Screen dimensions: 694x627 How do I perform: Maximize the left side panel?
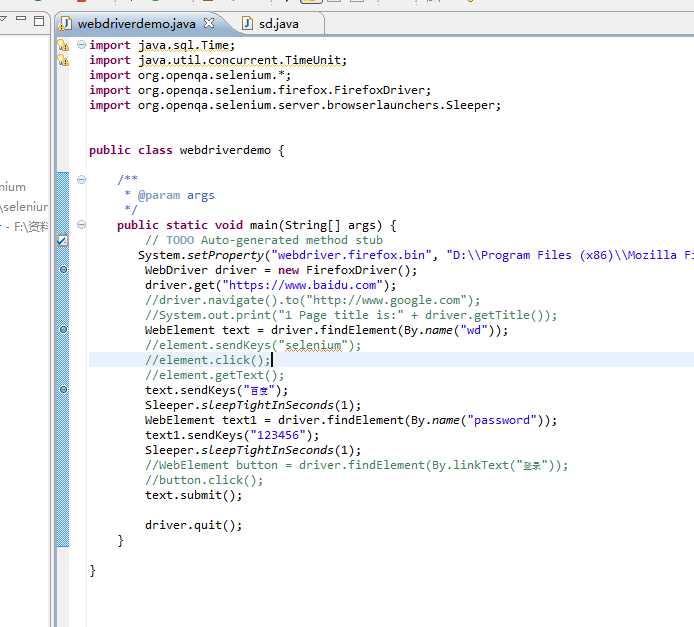[39, 21]
